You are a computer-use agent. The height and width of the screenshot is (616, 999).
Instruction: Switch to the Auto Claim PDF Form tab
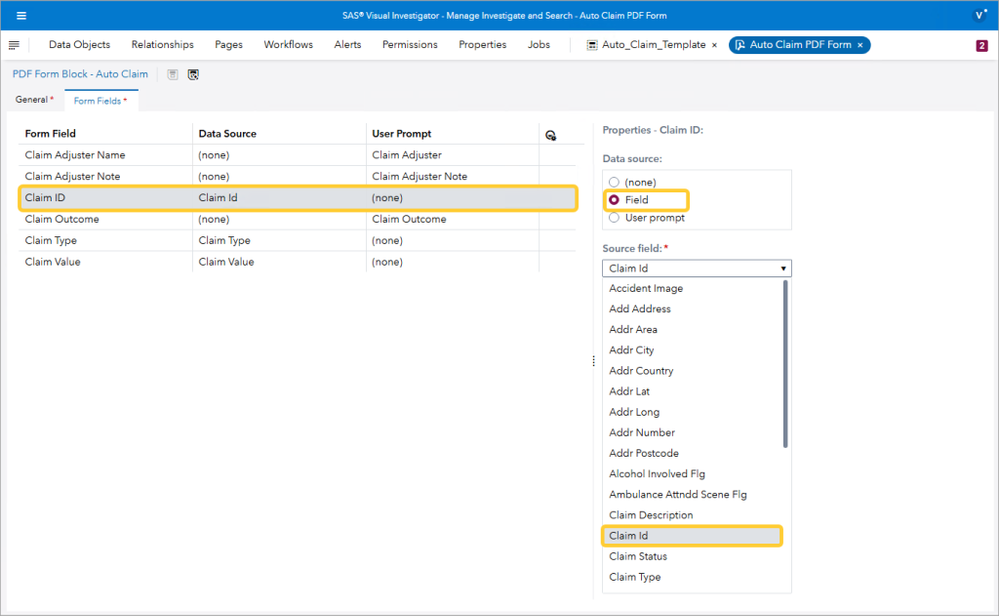pyautogui.click(x=800, y=45)
